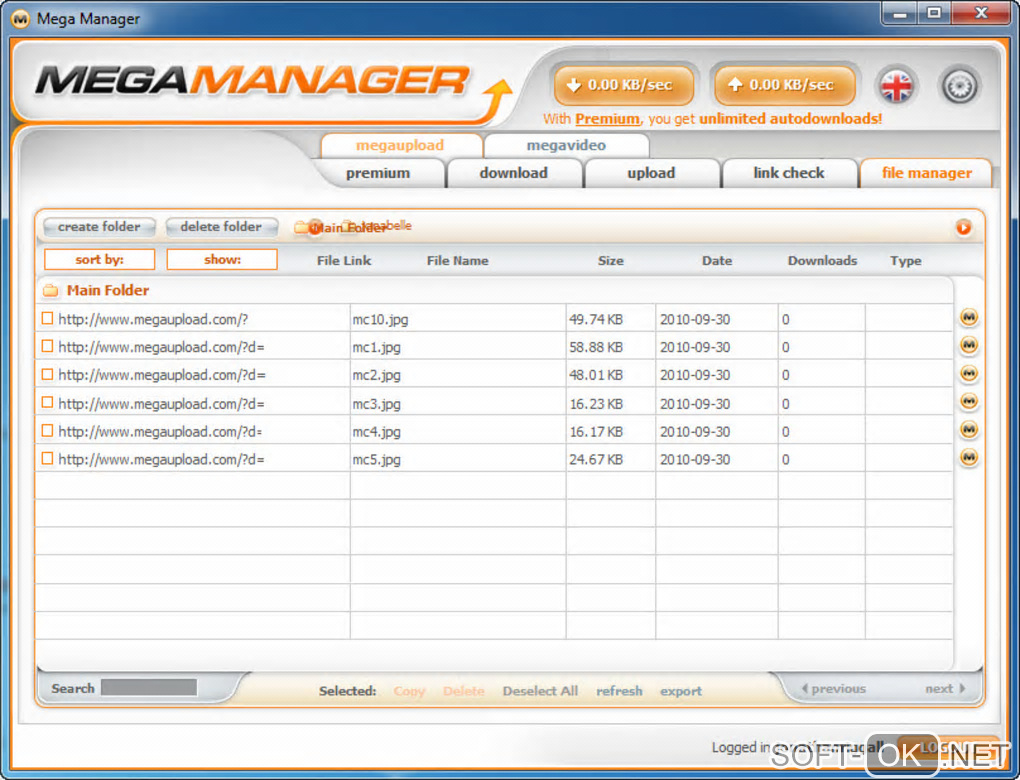
Task: Open the premium tab
Action: tap(378, 173)
